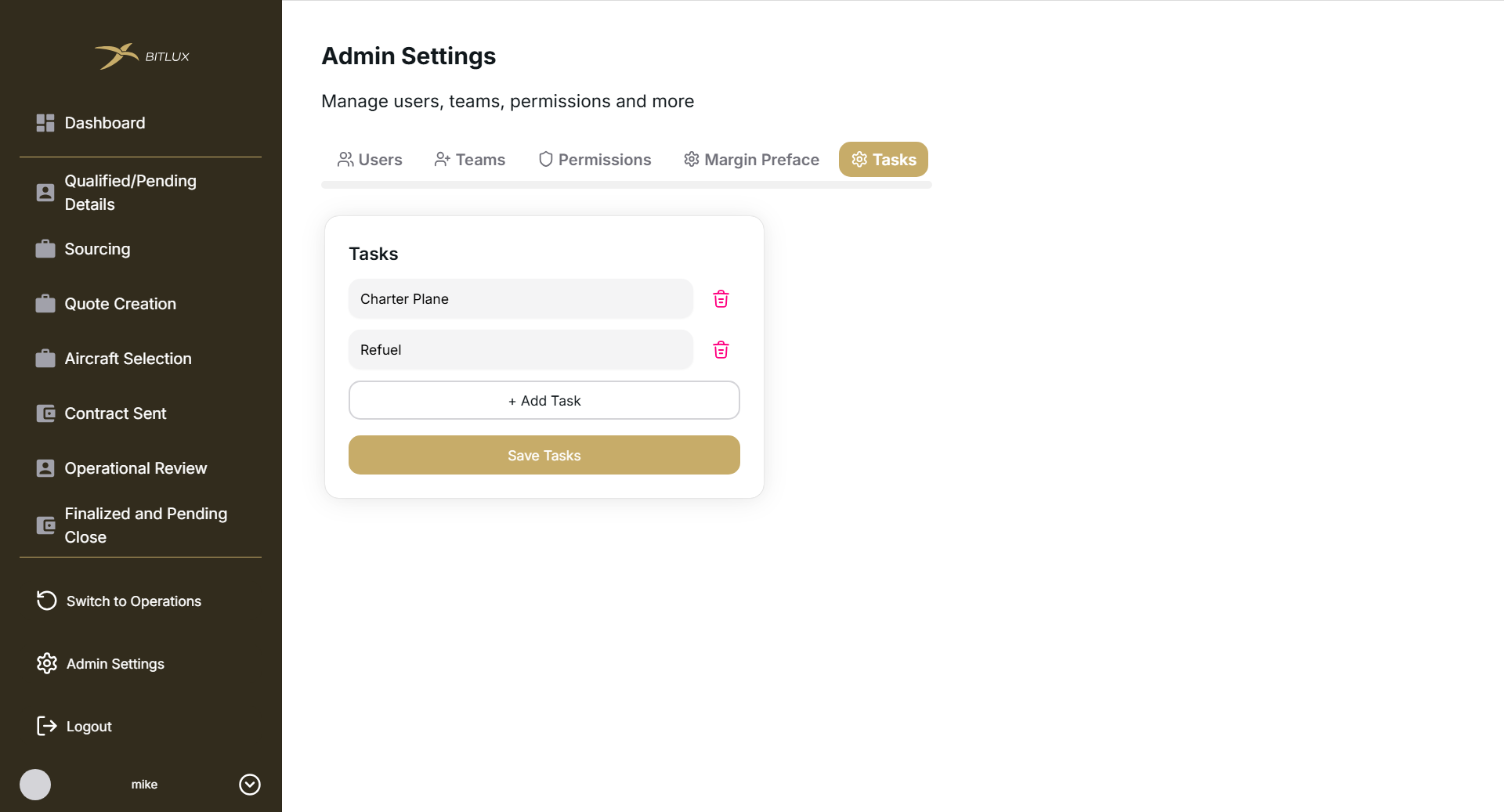Delete the Charter Plane task
The image size is (1504, 812).
721,299
